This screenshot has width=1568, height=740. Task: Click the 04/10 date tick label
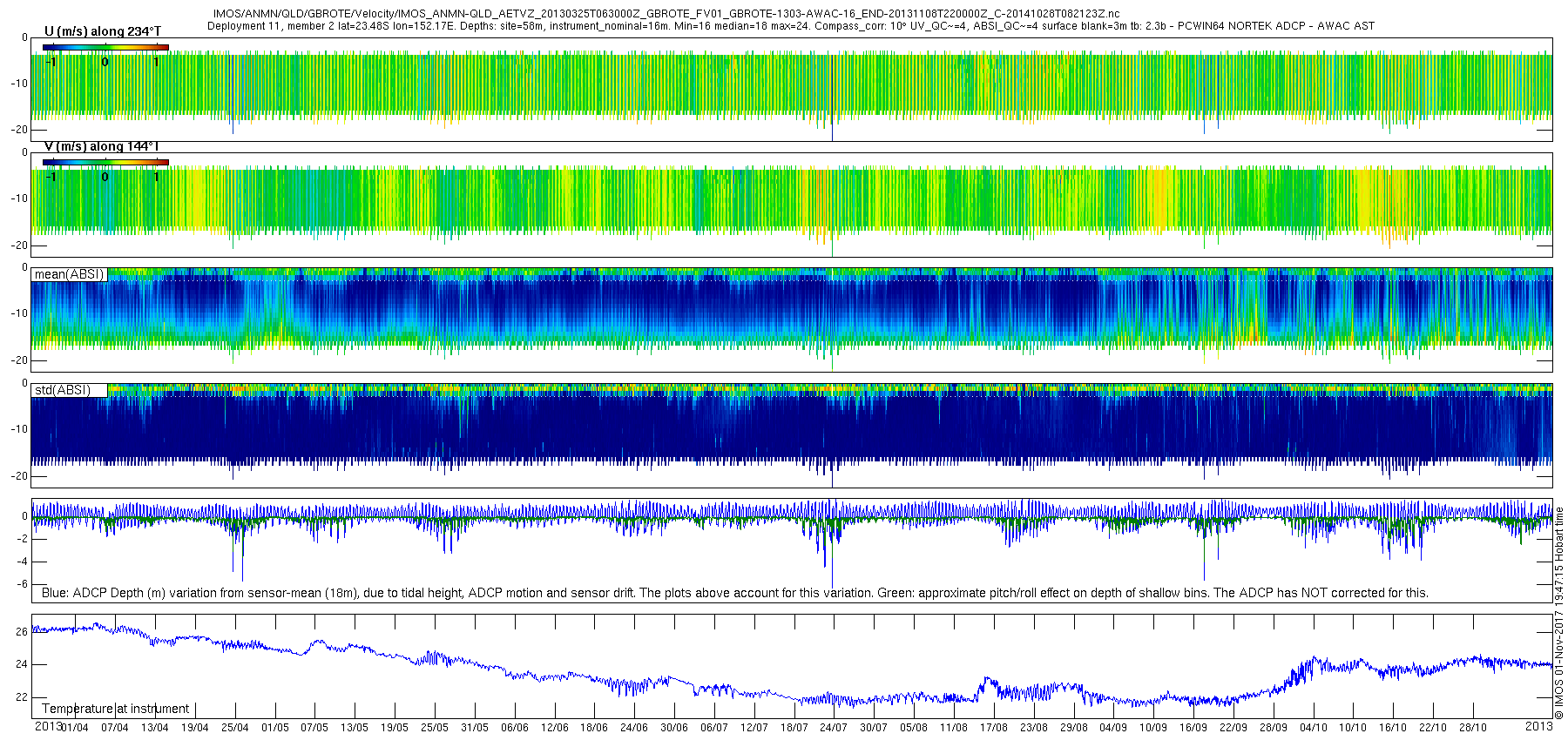click(1313, 728)
